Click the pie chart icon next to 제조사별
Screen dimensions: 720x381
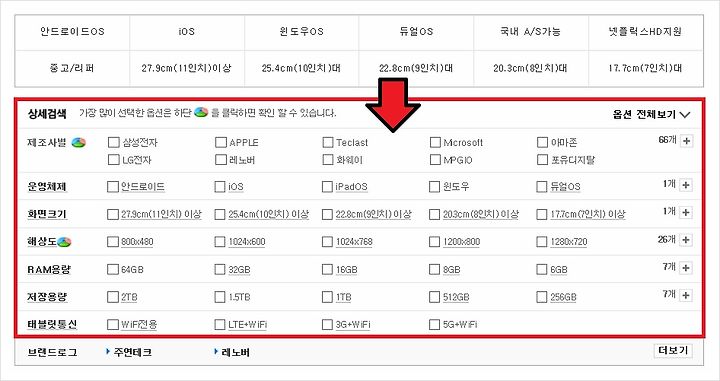[x=79, y=142]
